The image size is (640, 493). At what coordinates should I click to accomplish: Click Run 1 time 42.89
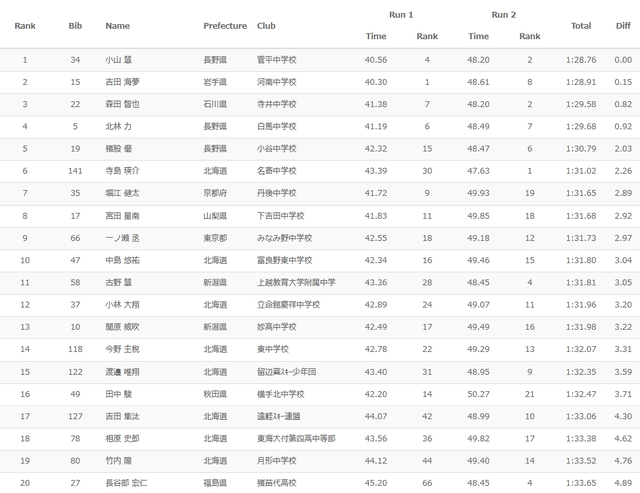click(x=376, y=304)
